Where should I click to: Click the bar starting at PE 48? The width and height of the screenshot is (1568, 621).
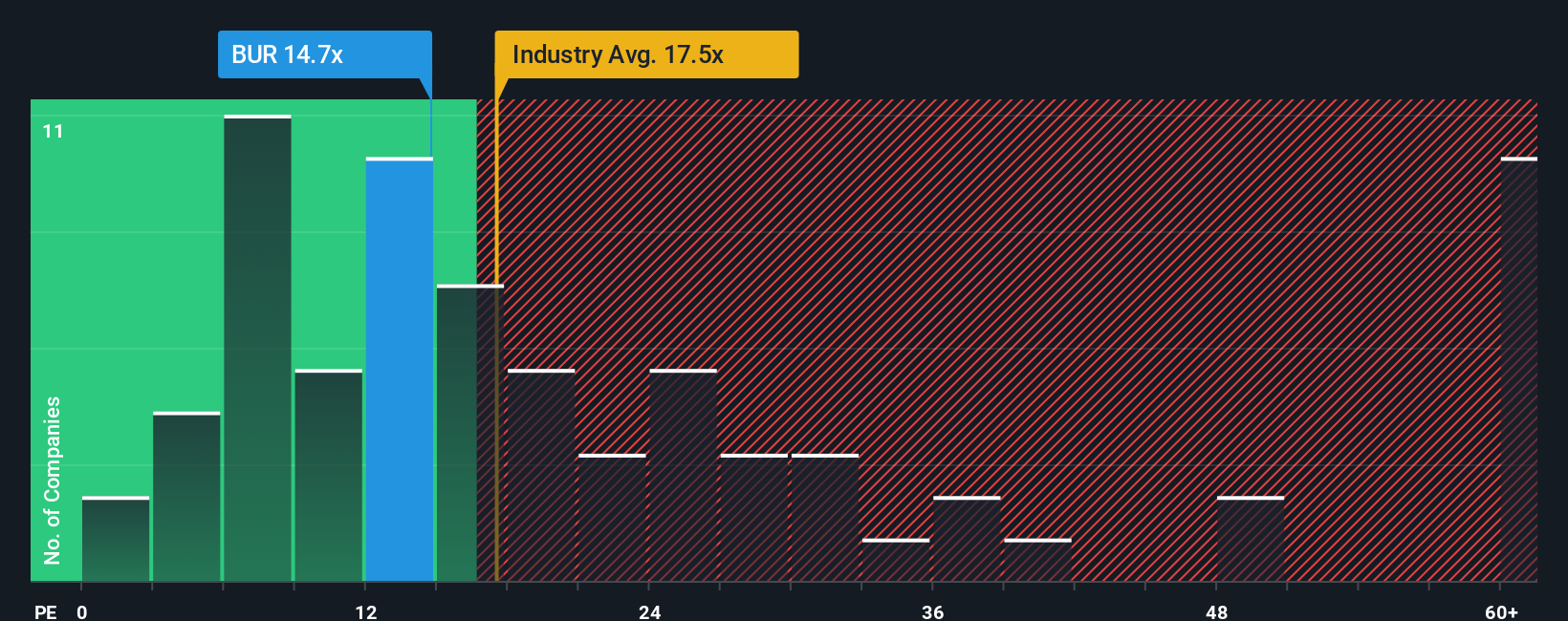click(x=1251, y=539)
